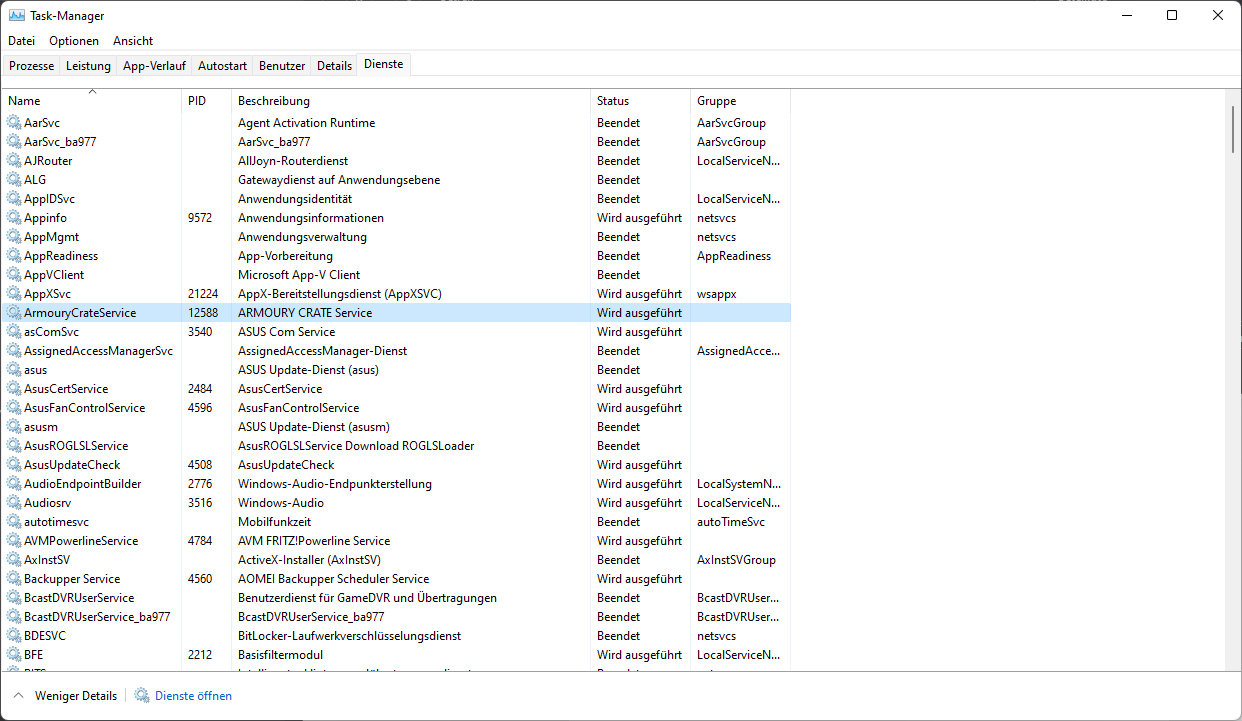1242x721 pixels.
Task: Click the description 'AVM FRITZ!Powerline Service'
Action: pos(314,541)
